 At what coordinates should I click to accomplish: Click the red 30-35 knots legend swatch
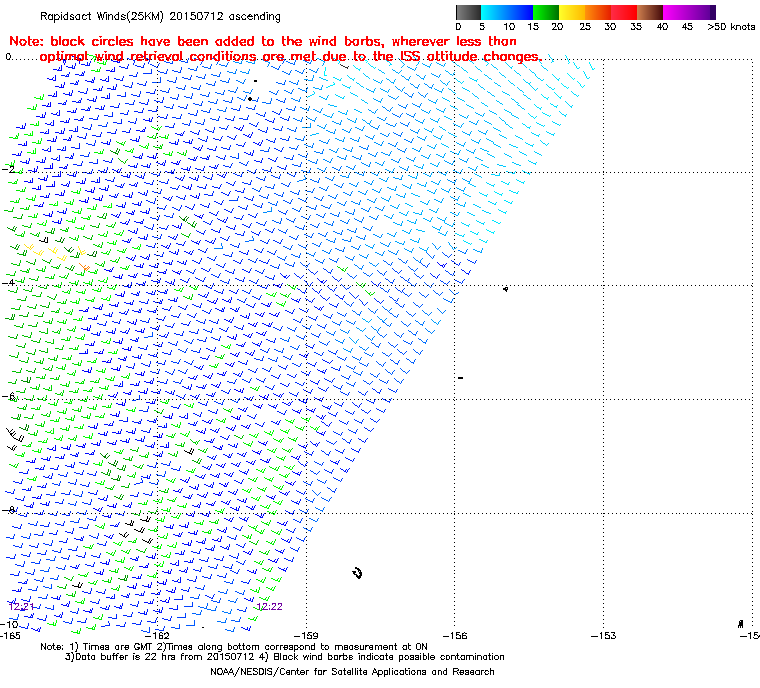coord(624,12)
